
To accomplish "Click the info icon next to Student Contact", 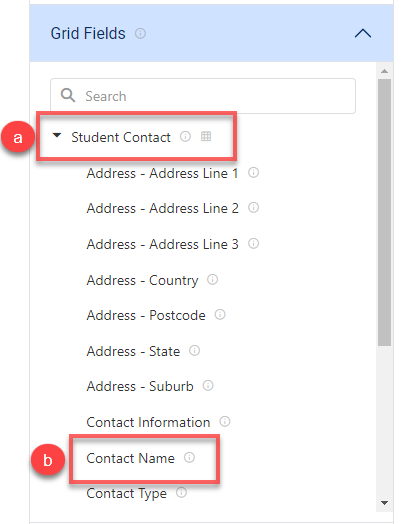I will [x=185, y=136].
